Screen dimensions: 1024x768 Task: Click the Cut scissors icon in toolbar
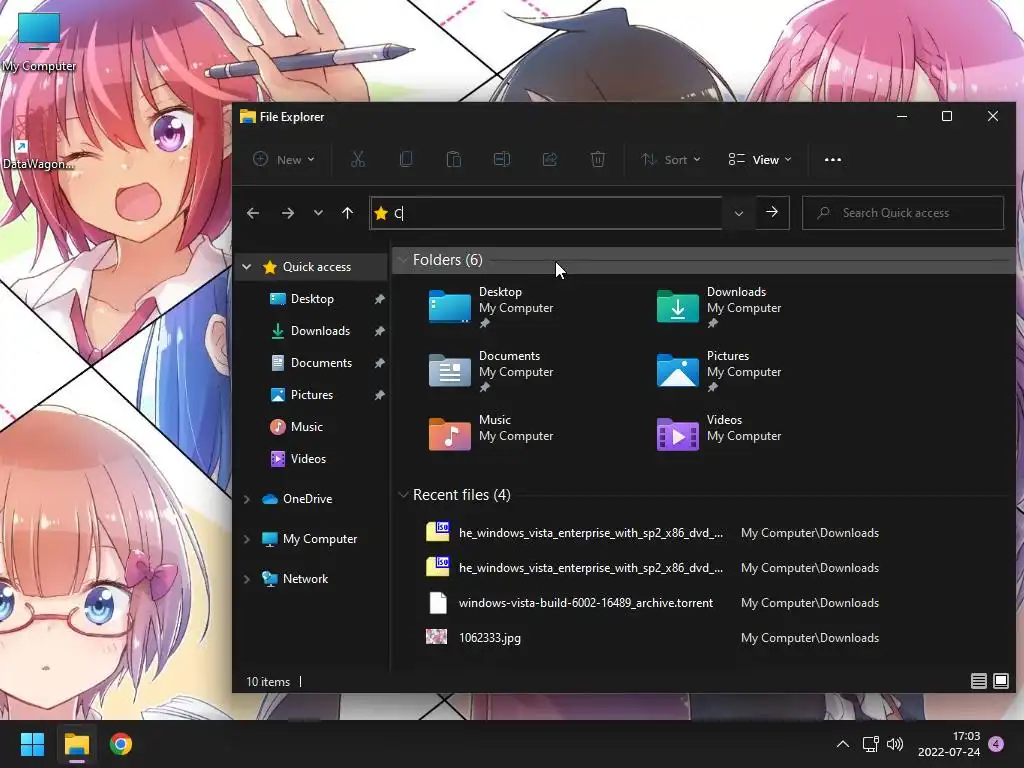[x=357, y=159]
